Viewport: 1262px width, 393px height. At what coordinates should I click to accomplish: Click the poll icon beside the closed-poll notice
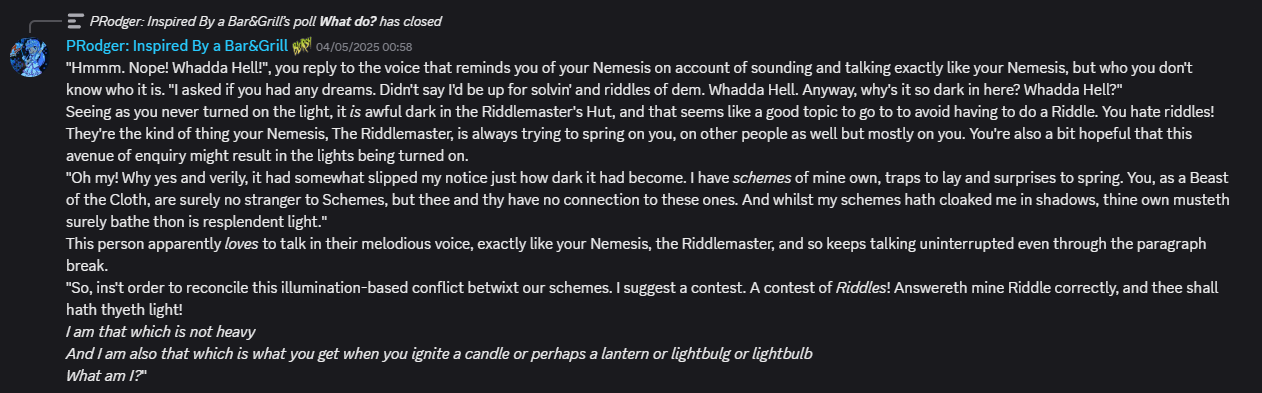click(74, 21)
